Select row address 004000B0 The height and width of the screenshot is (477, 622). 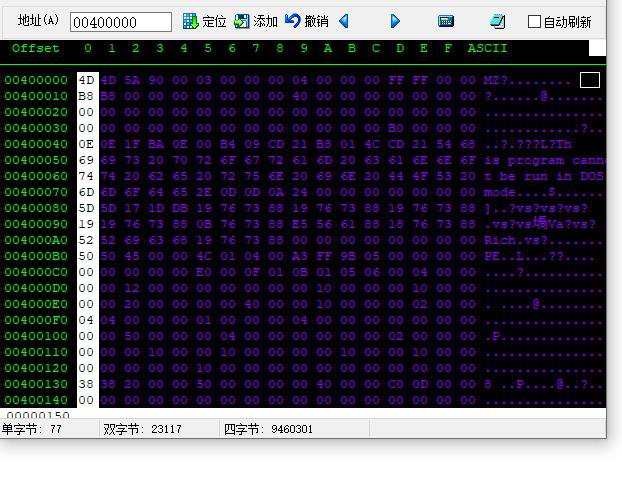(x=37, y=256)
